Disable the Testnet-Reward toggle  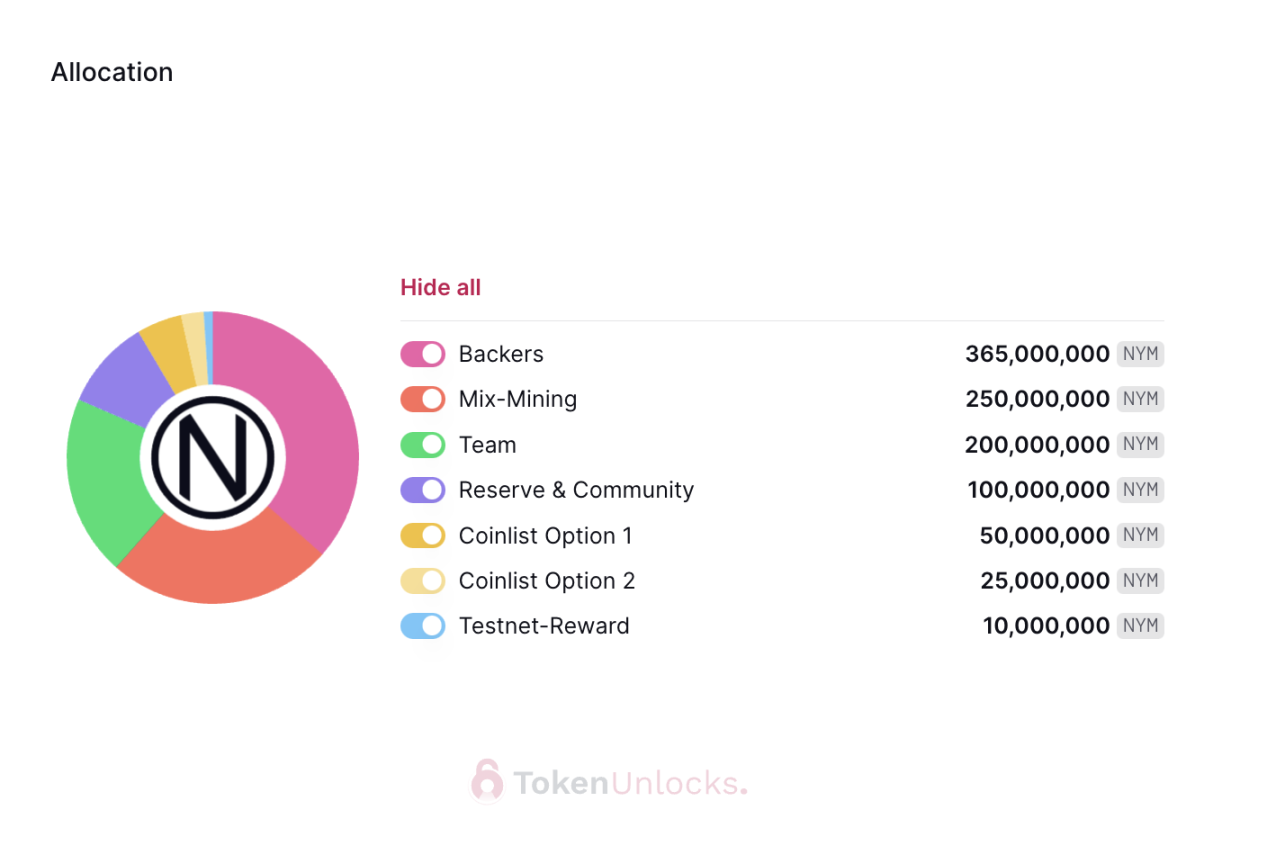(x=423, y=626)
